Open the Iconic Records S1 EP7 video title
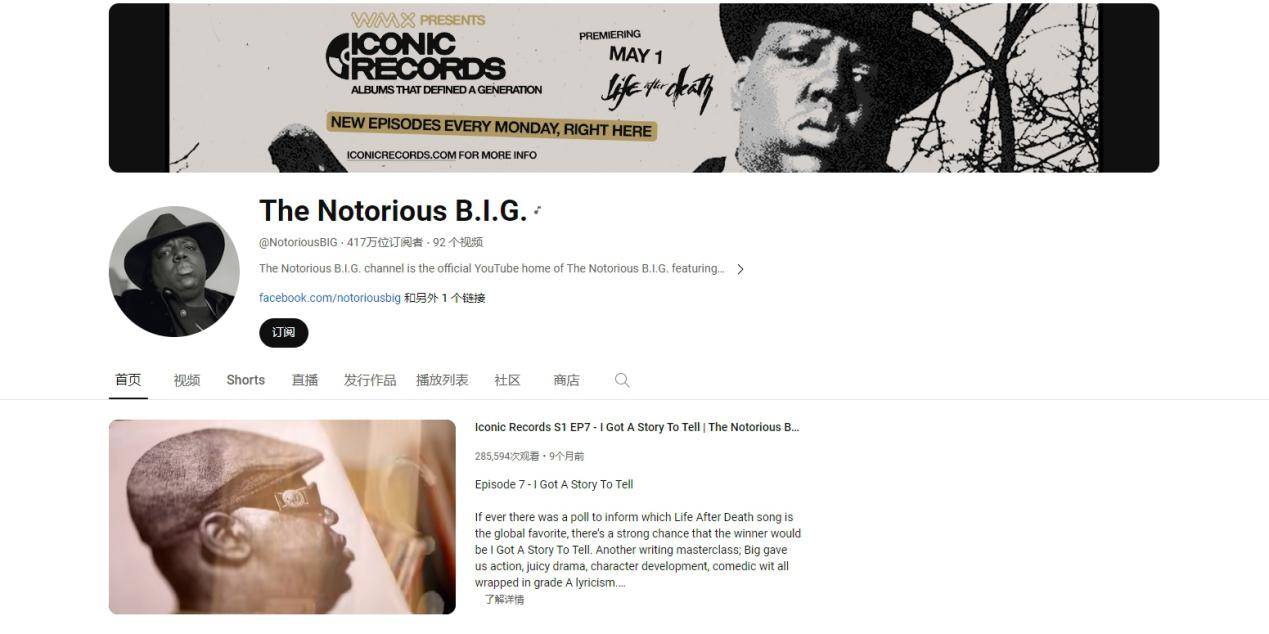This screenshot has width=1269, height=634. [x=637, y=427]
